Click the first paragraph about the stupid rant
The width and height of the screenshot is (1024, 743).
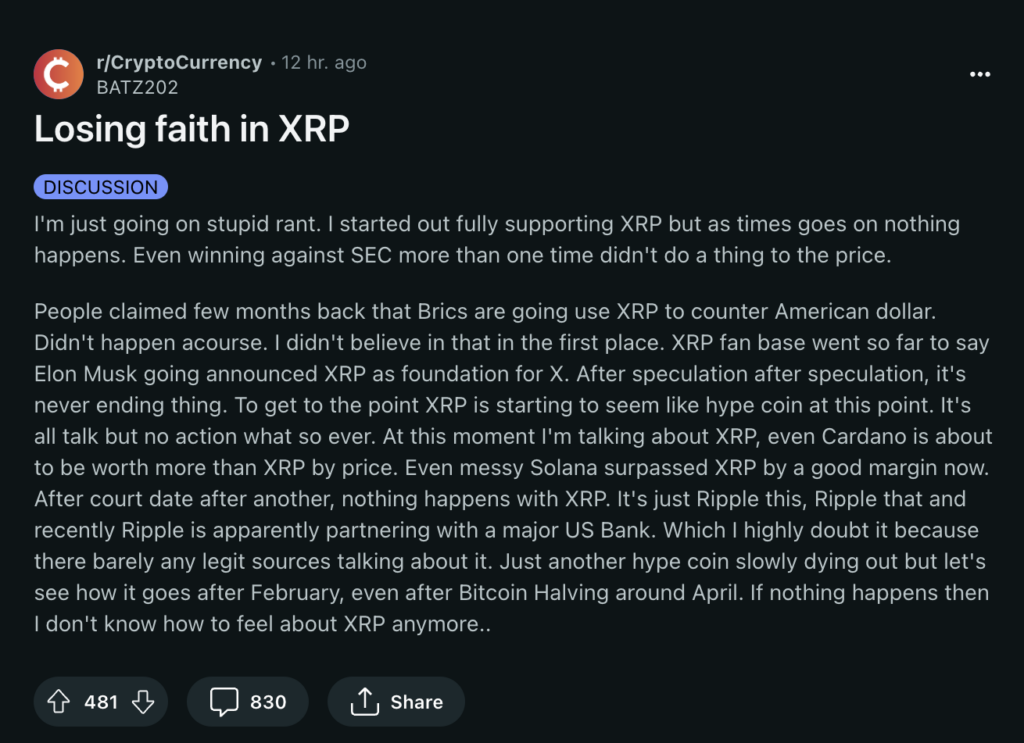point(497,239)
